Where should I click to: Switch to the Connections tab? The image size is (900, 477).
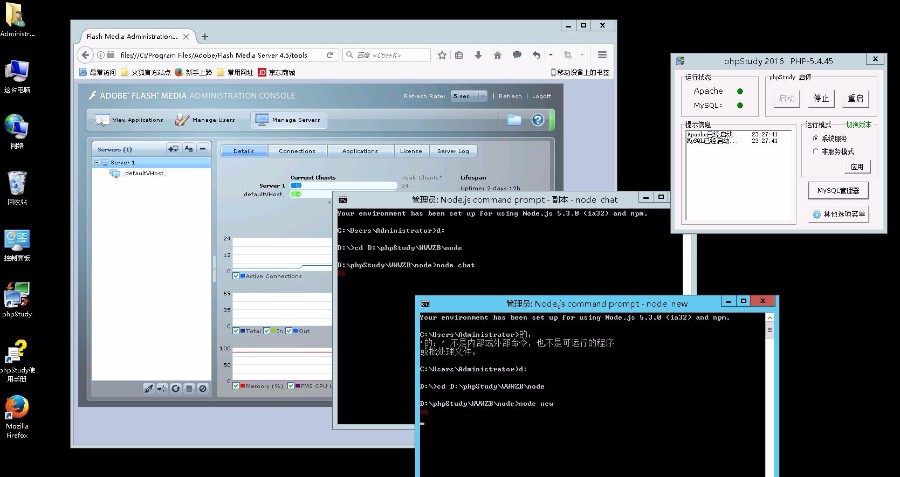[x=297, y=151]
